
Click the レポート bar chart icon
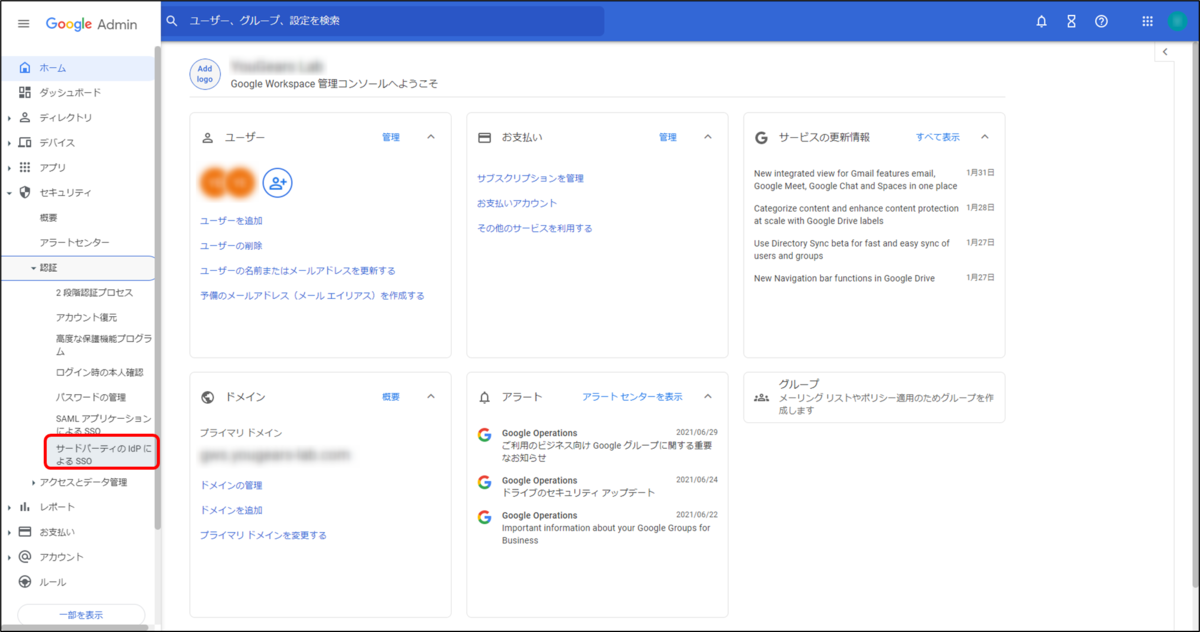point(25,507)
